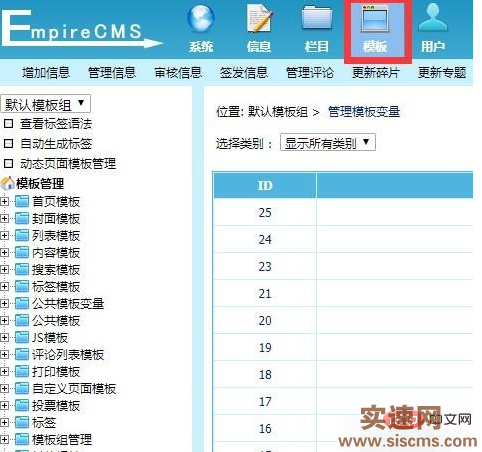Screen dimensions: 482x452
Task: Select the table row with ID 21
Action: tap(343, 293)
